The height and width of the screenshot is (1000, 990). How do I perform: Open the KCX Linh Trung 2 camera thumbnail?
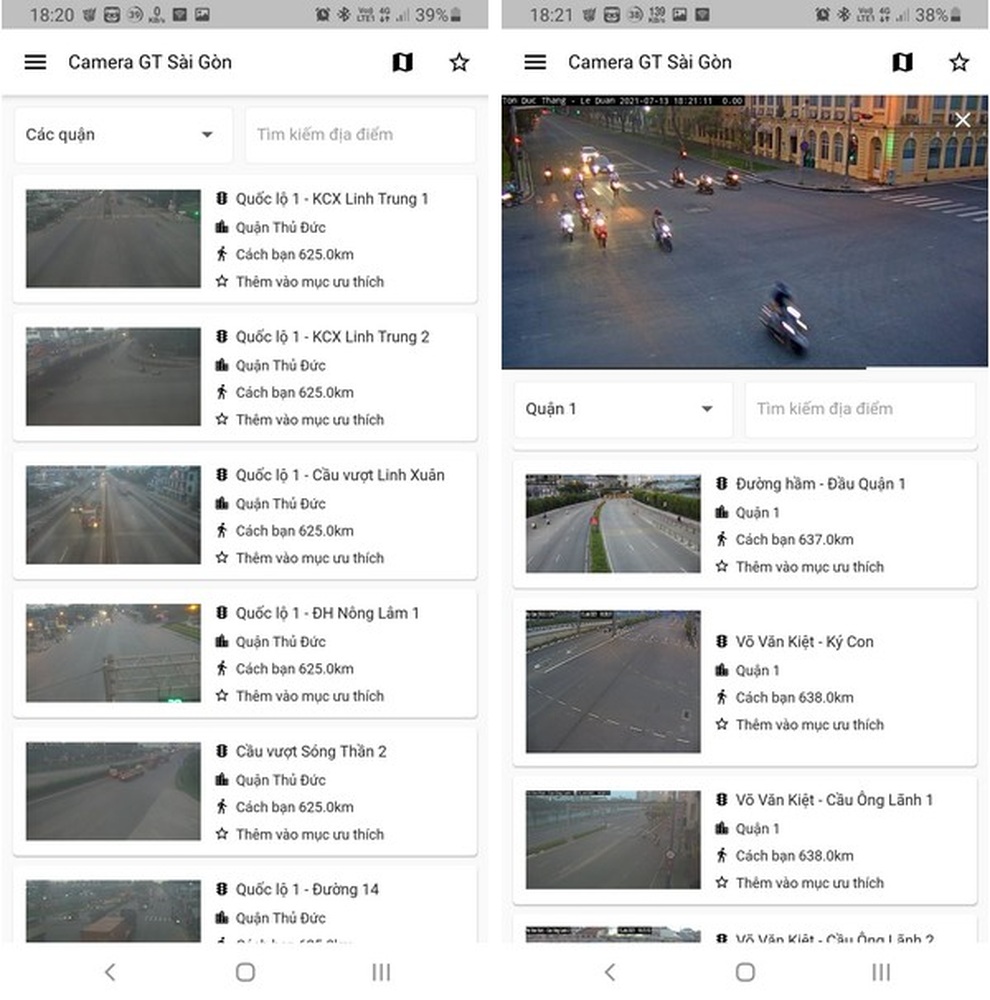pyautogui.click(x=113, y=376)
